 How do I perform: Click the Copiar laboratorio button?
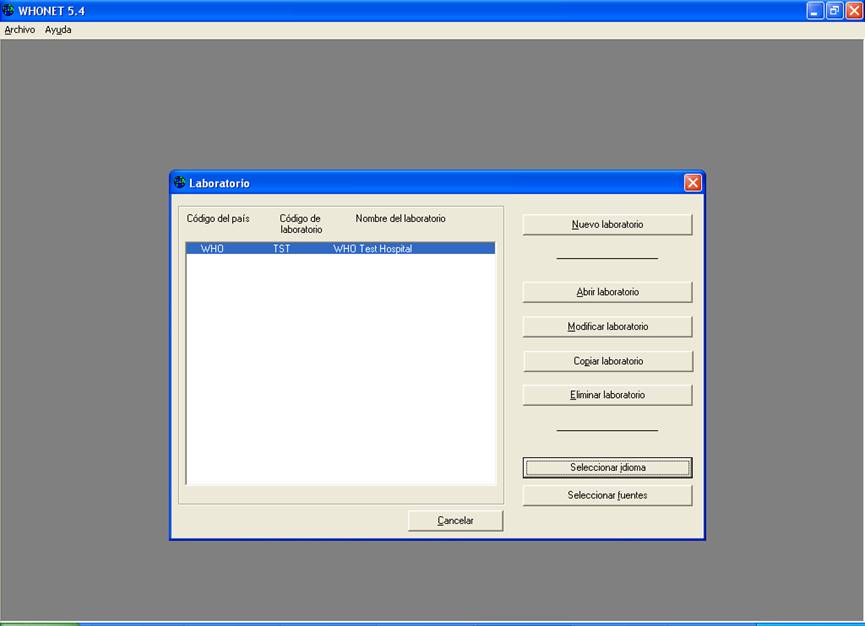point(606,360)
